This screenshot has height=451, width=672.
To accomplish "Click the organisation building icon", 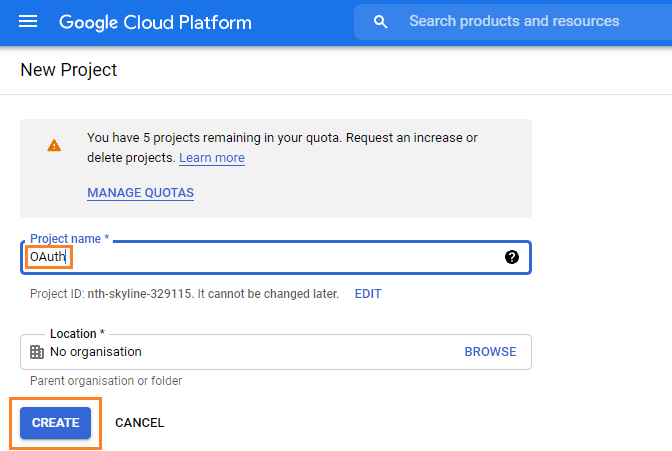I will coord(37,352).
